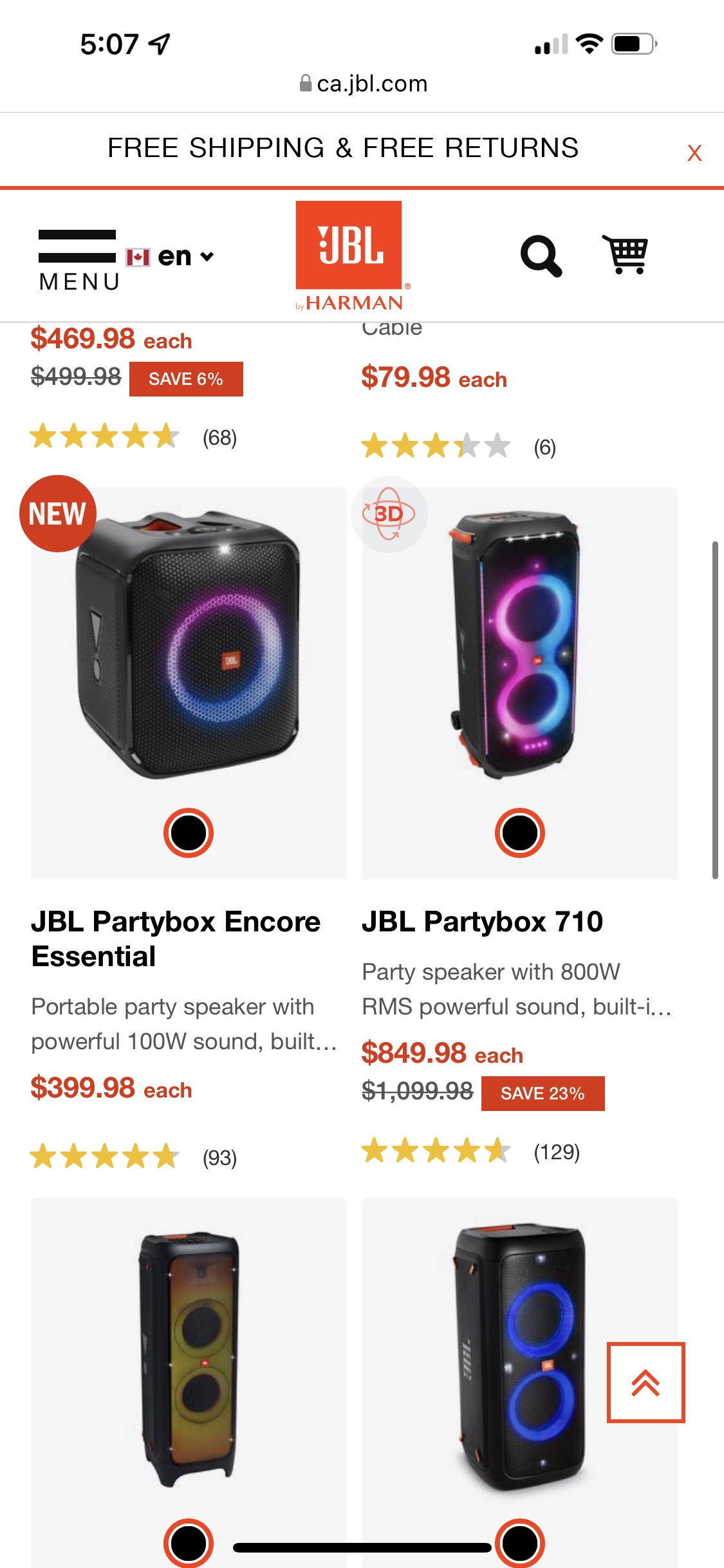Tap the ca.jbl.com address bar

pyautogui.click(x=362, y=84)
